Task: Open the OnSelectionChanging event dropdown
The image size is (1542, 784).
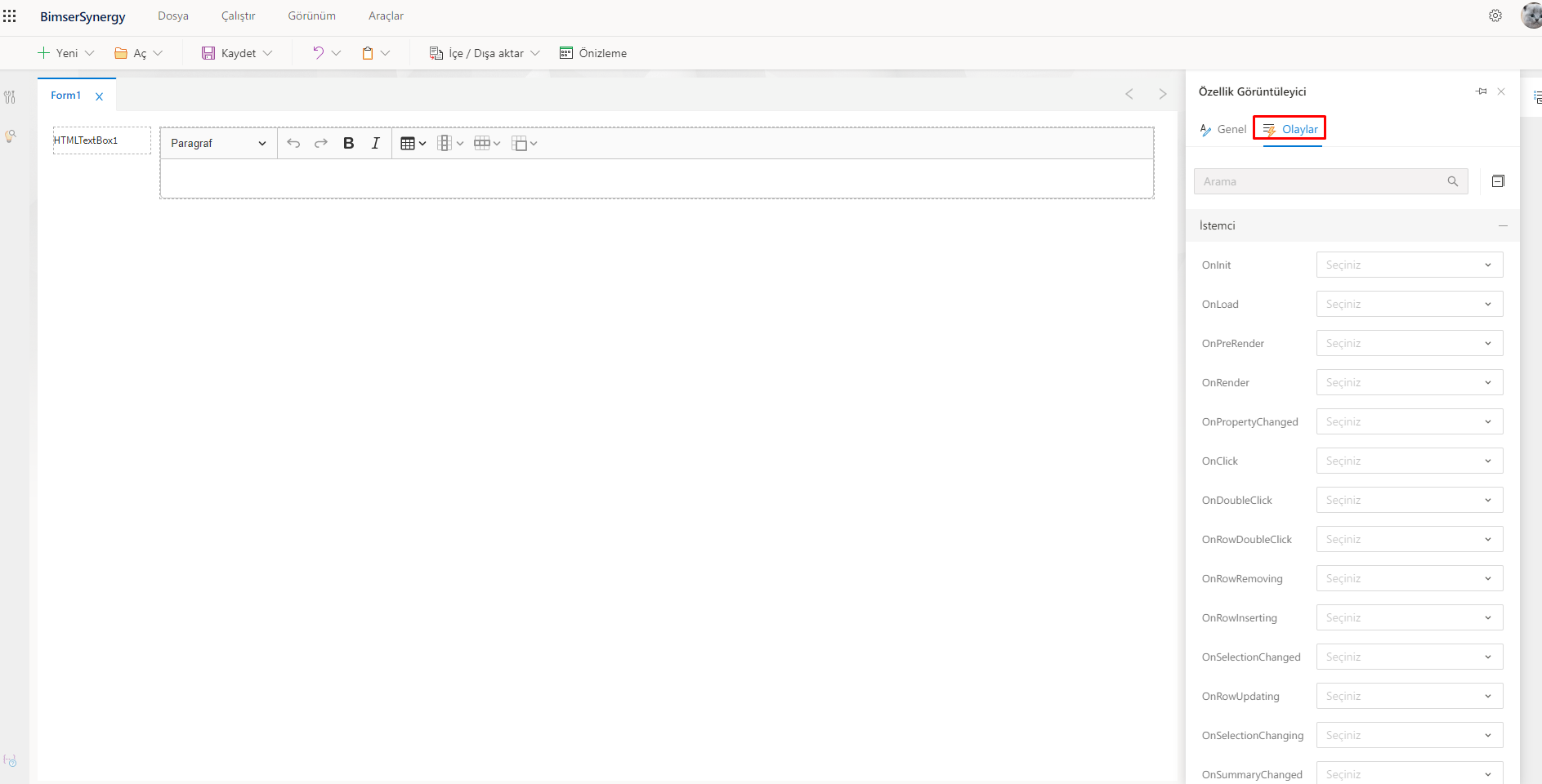Action: [x=1410, y=735]
